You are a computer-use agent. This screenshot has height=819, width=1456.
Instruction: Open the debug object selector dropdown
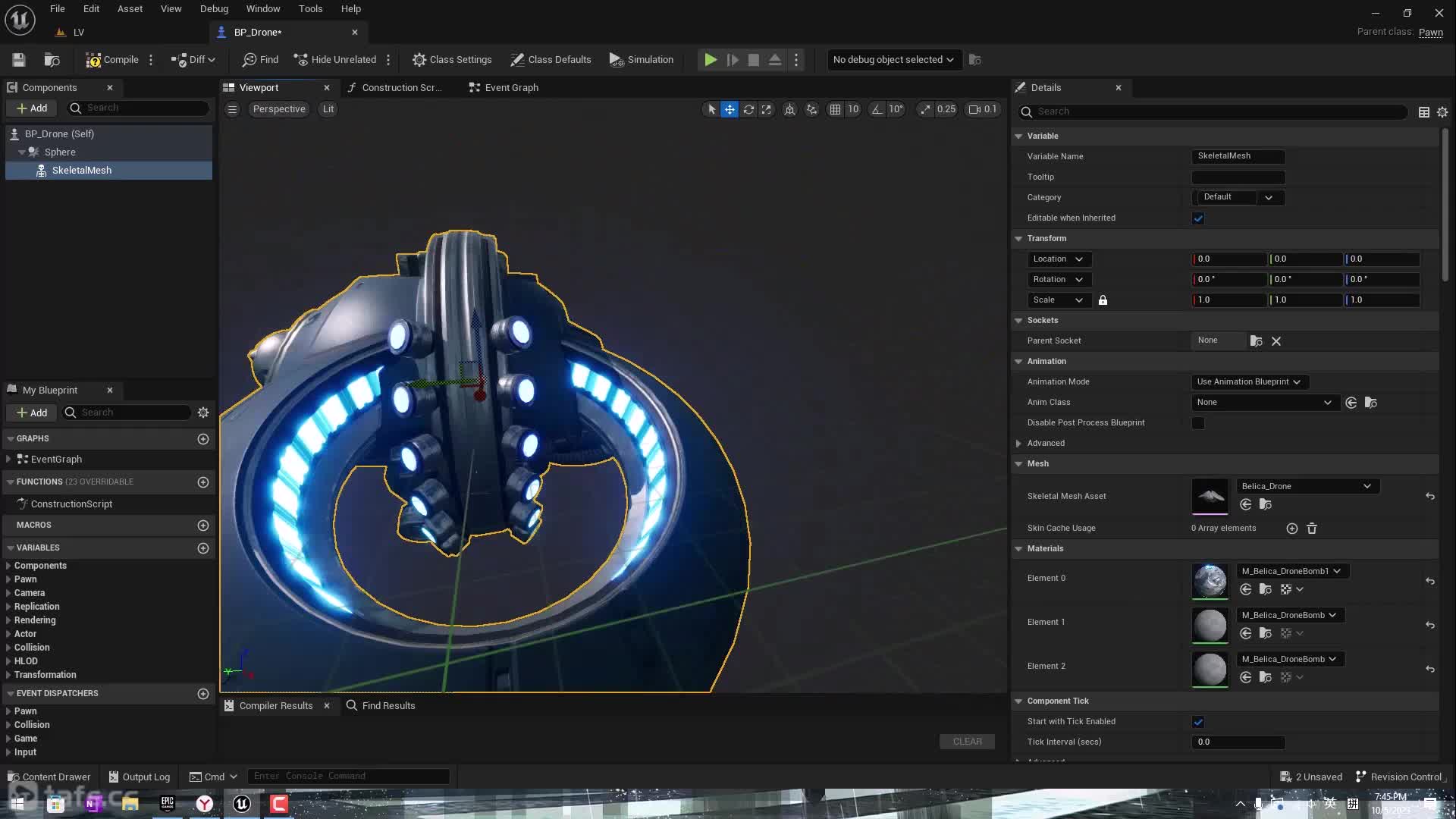coord(893,60)
